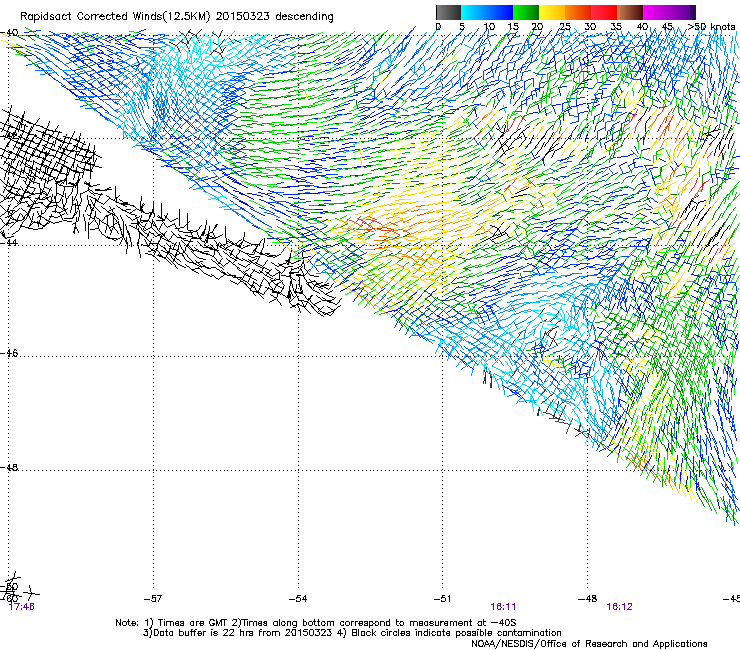Click the legend tick label '45'
The height and width of the screenshot is (650, 740).
click(667, 26)
